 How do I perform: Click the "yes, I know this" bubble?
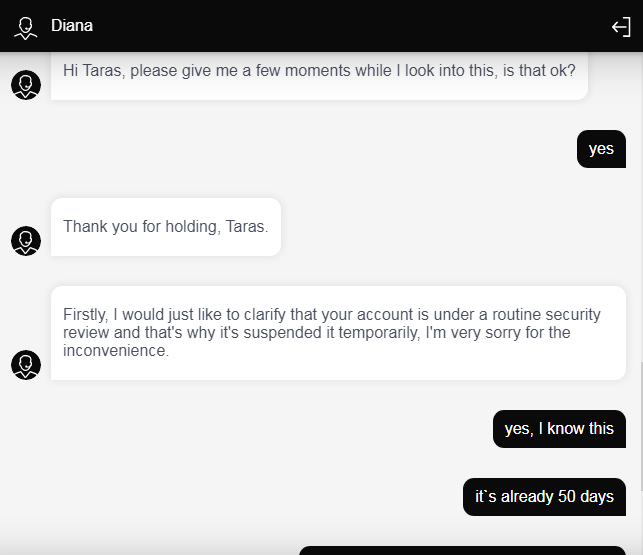[x=559, y=429]
